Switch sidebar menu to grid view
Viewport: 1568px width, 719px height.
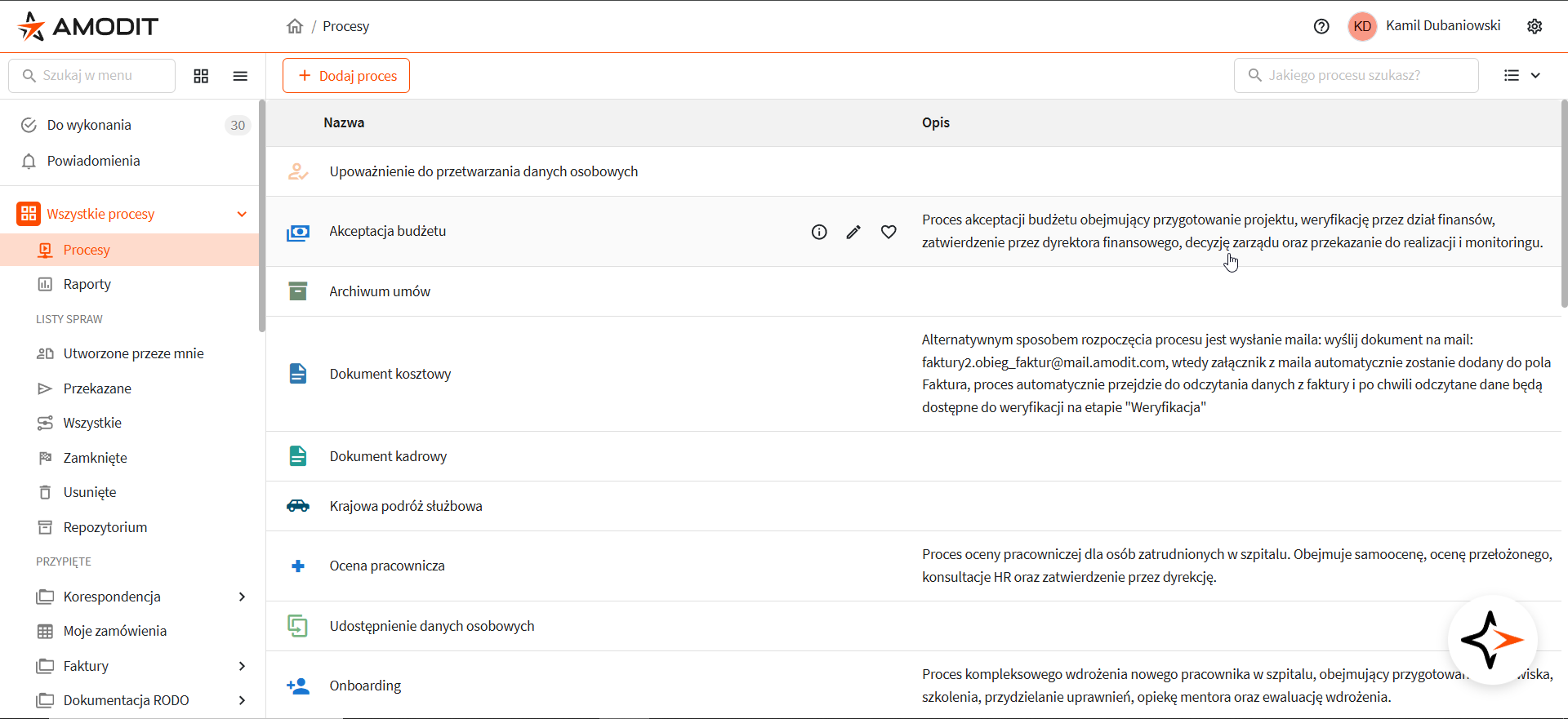(x=201, y=76)
